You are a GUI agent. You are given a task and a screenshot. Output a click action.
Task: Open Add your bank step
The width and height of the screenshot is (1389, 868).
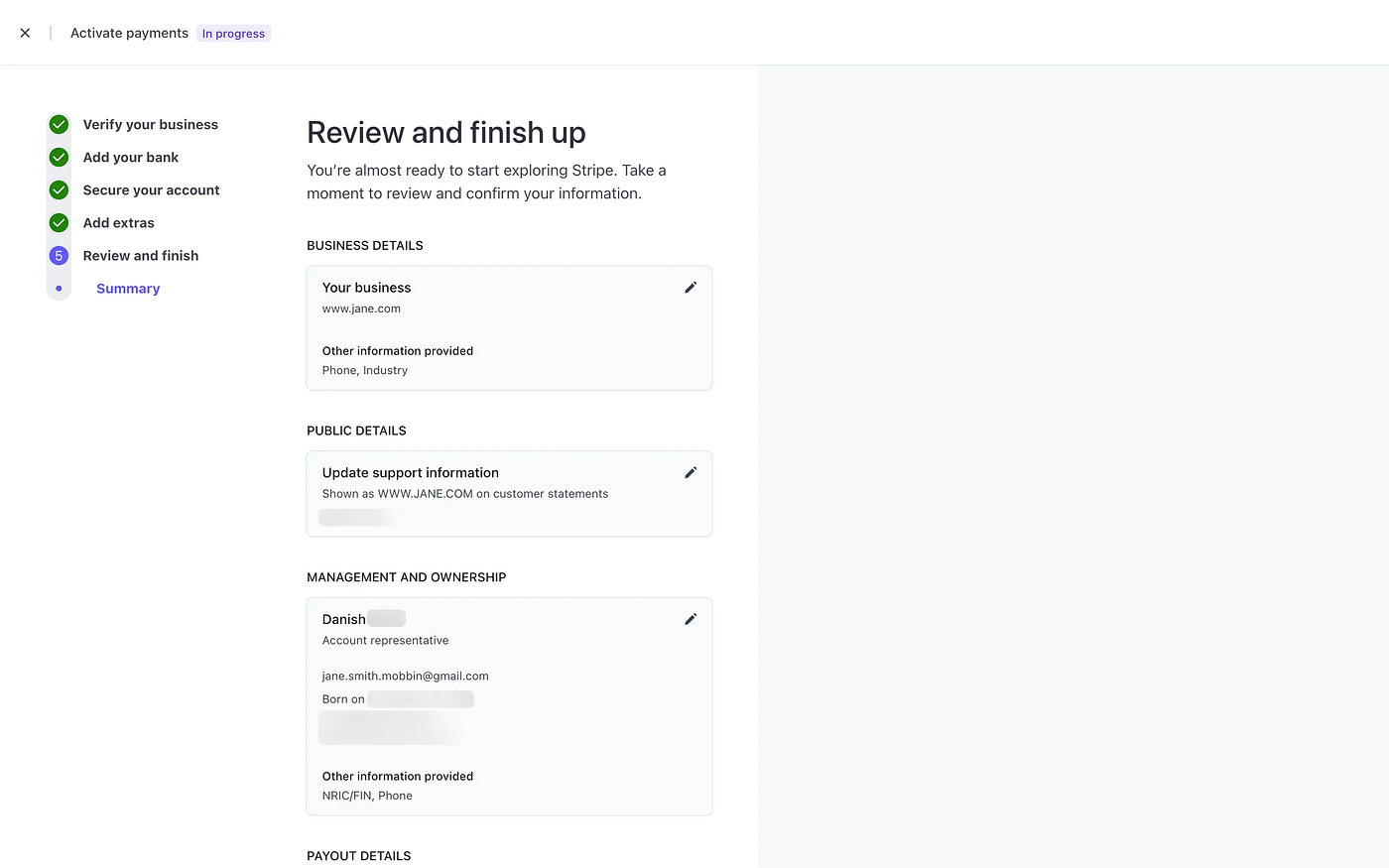click(x=131, y=157)
